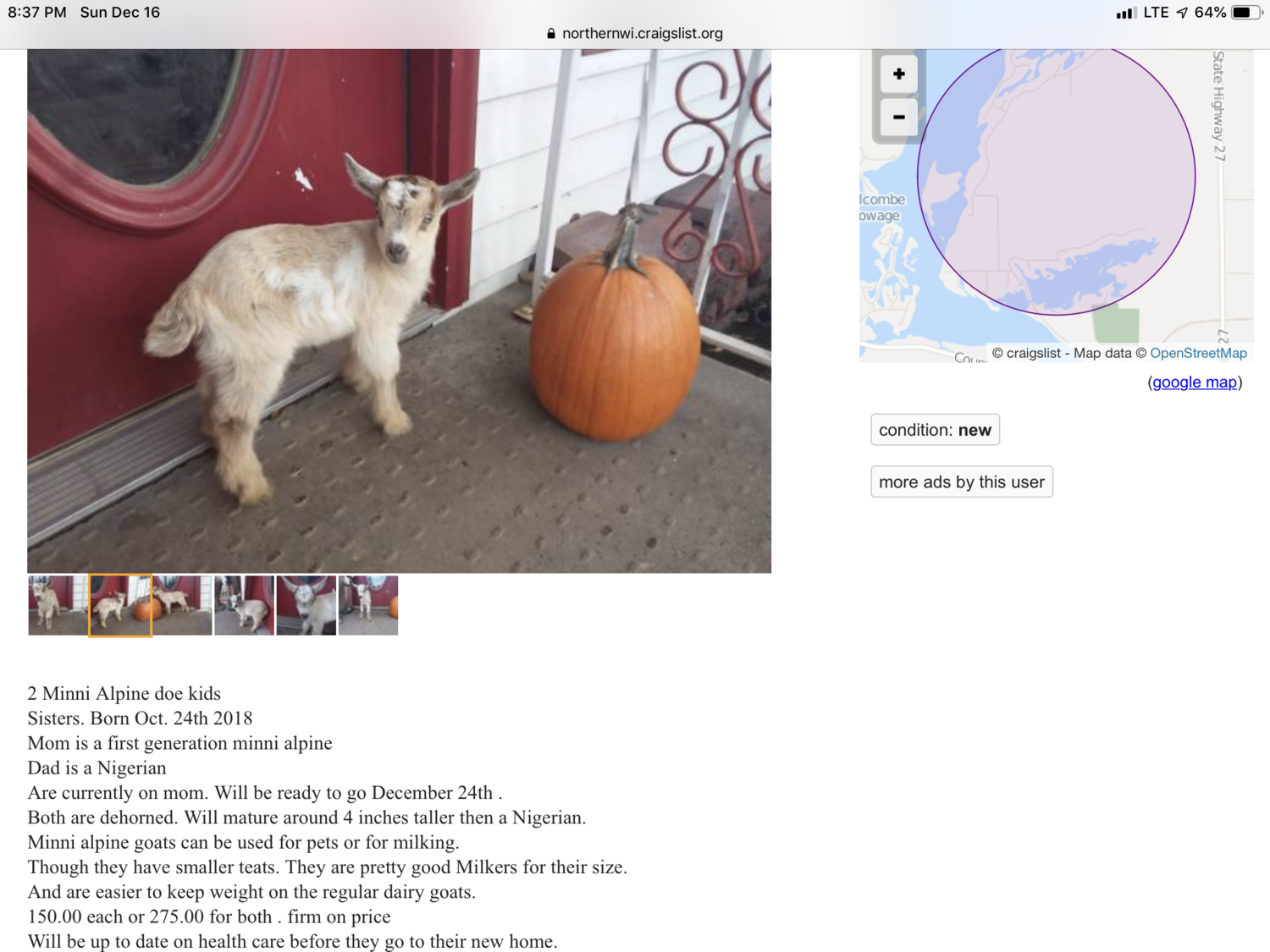This screenshot has width=1270, height=952.
Task: Select the third thumbnail of the goat
Action: (182, 605)
